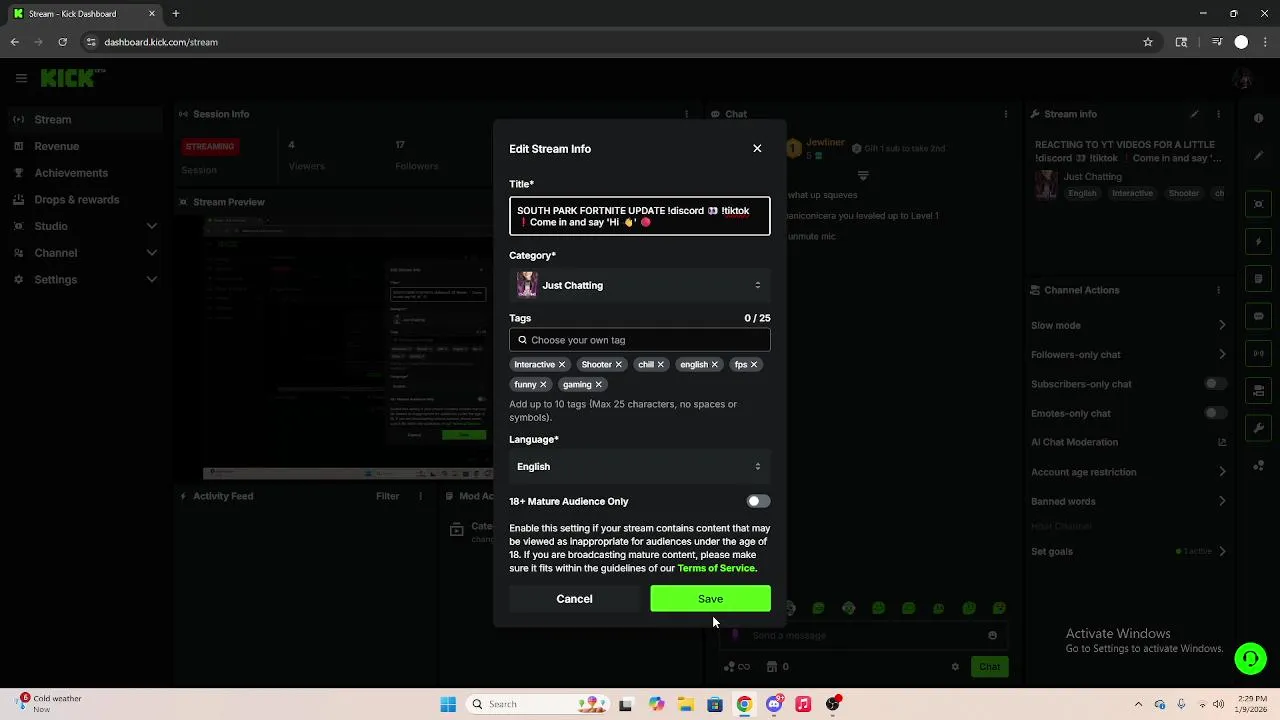Toggle Emotes-only chat switch
The image size is (1280, 720).
click(x=1215, y=413)
